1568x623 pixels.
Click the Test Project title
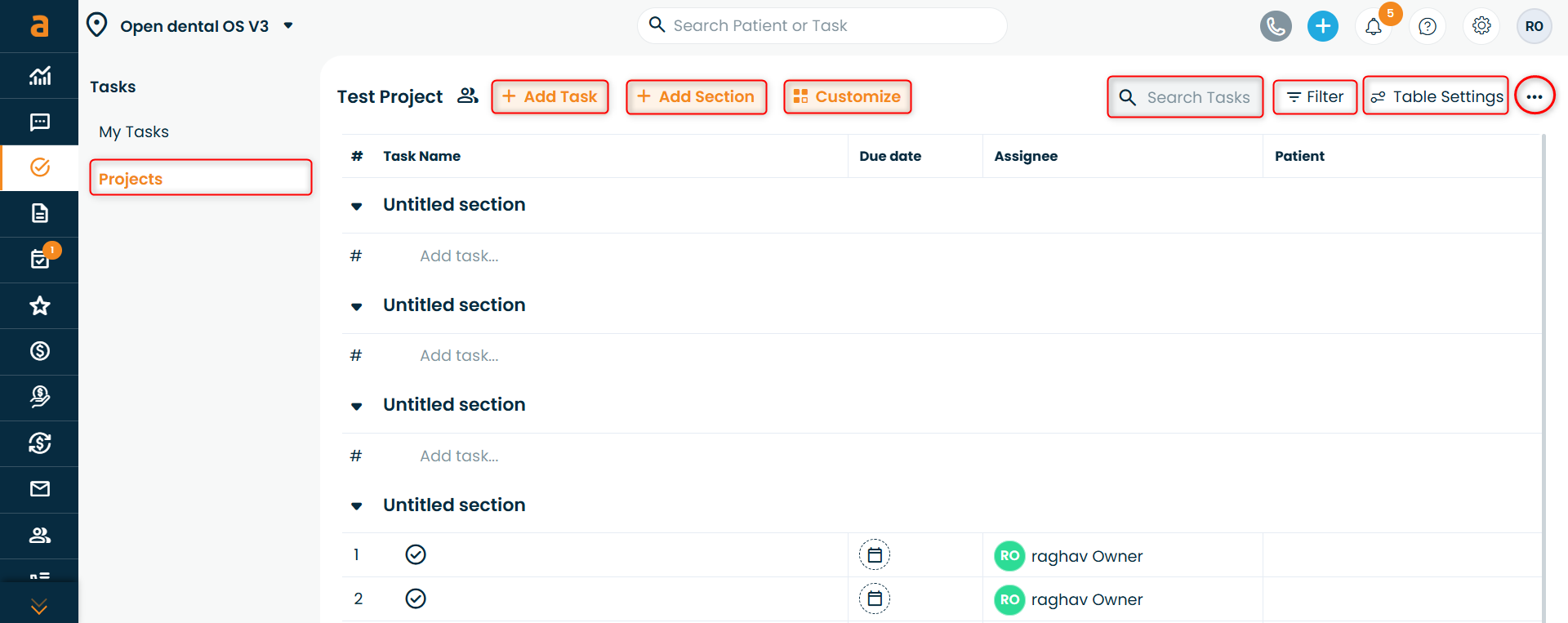coord(390,96)
